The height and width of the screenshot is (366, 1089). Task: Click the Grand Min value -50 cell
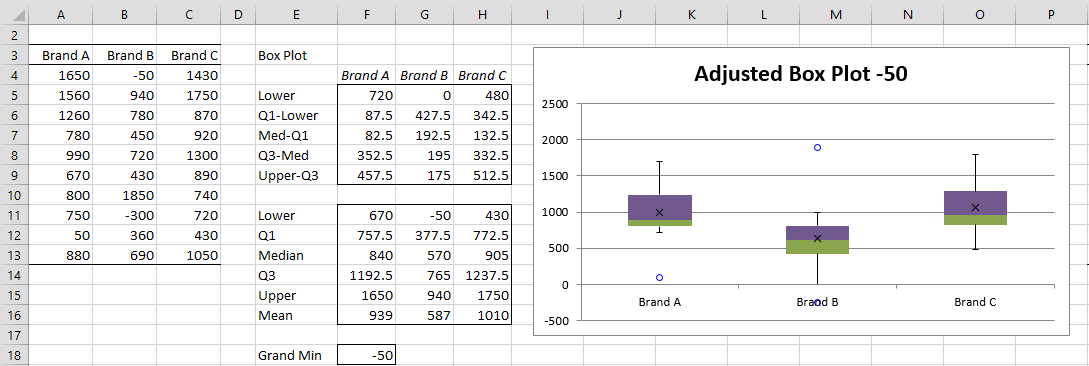coord(366,355)
